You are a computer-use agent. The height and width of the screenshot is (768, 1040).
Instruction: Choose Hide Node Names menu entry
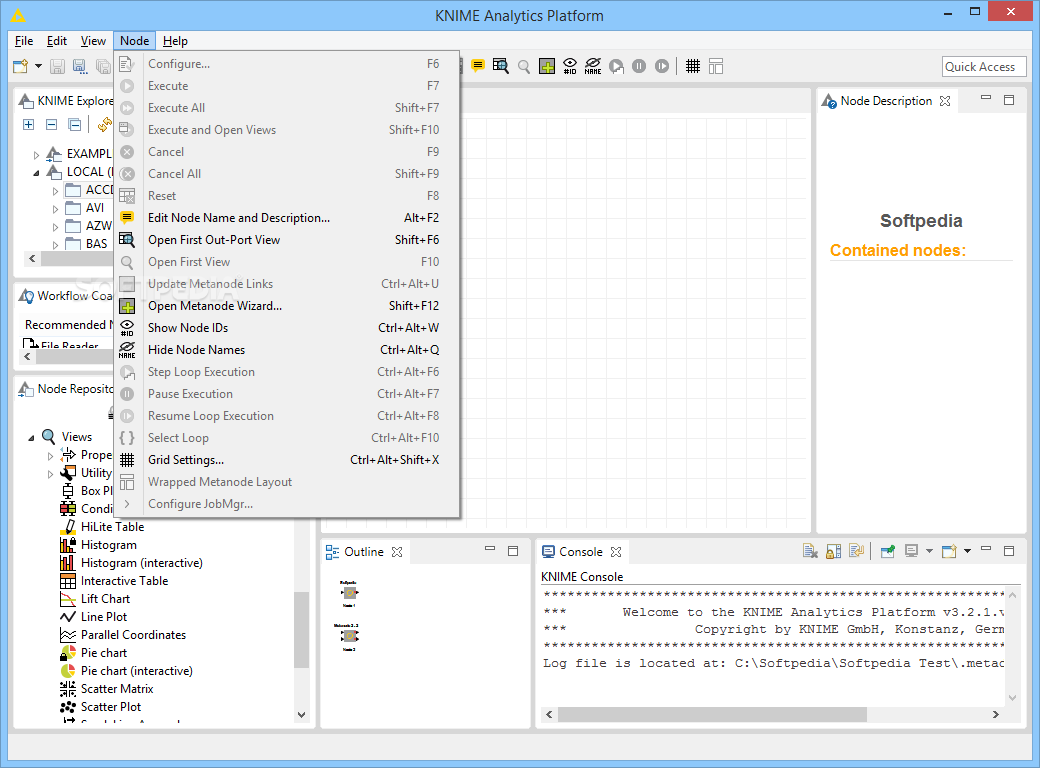(287, 350)
